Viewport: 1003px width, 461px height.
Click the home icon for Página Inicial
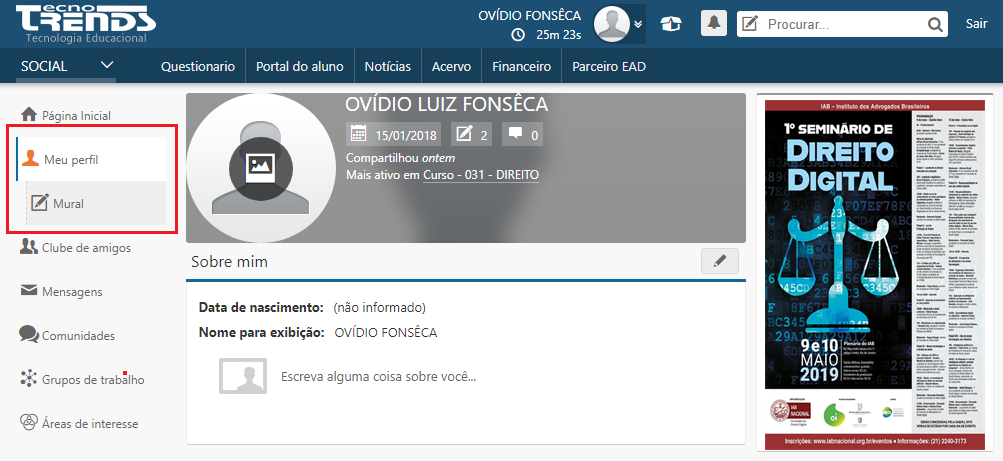pyautogui.click(x=29, y=115)
